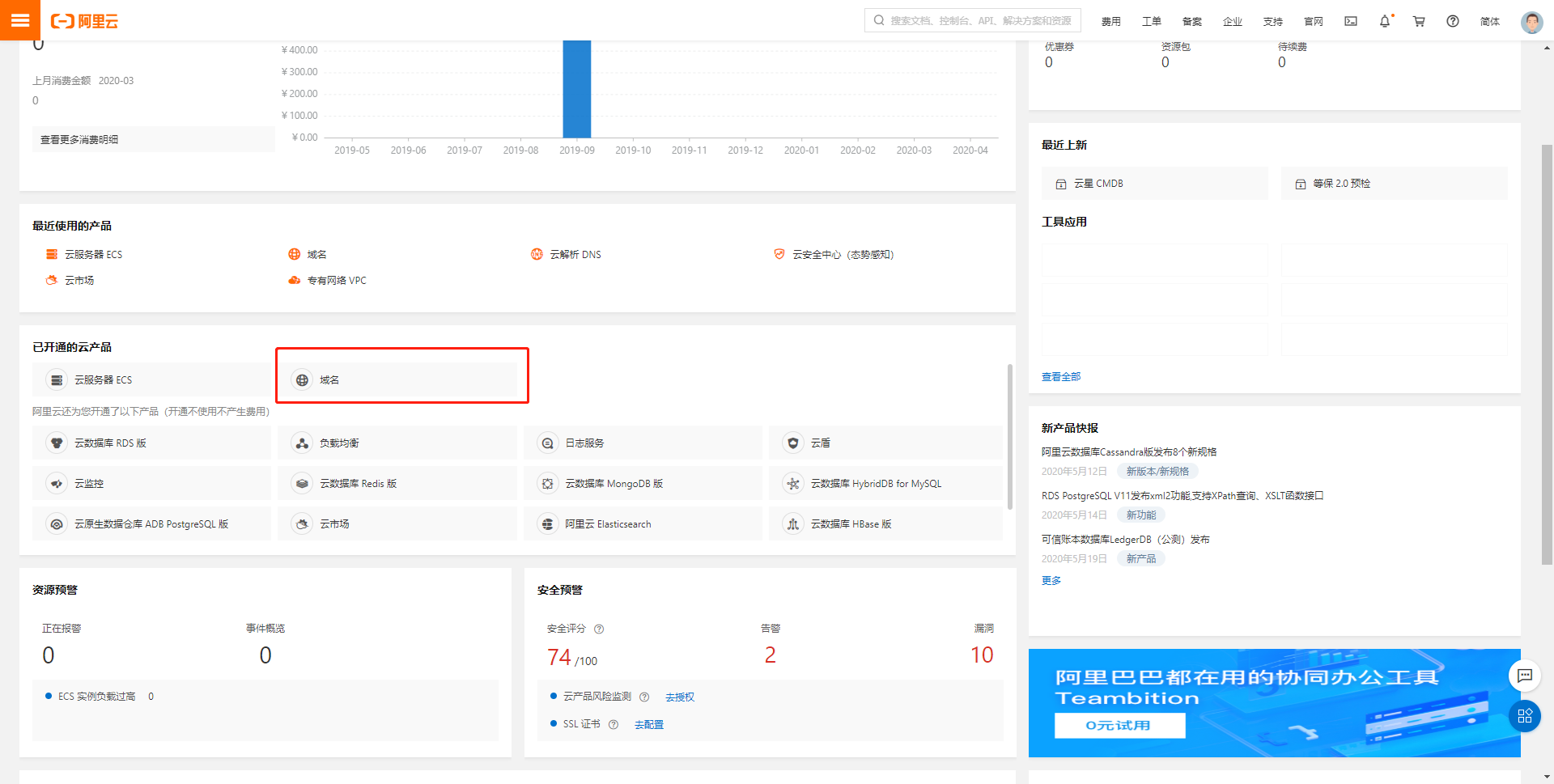Click help icon next to 安全评分
The width and height of the screenshot is (1554, 784).
point(599,629)
